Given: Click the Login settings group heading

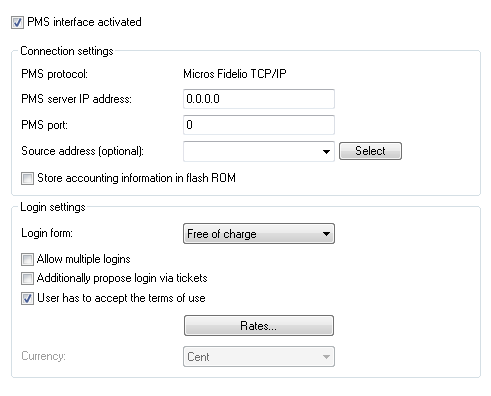Looking at the screenshot, I should 53,207.
